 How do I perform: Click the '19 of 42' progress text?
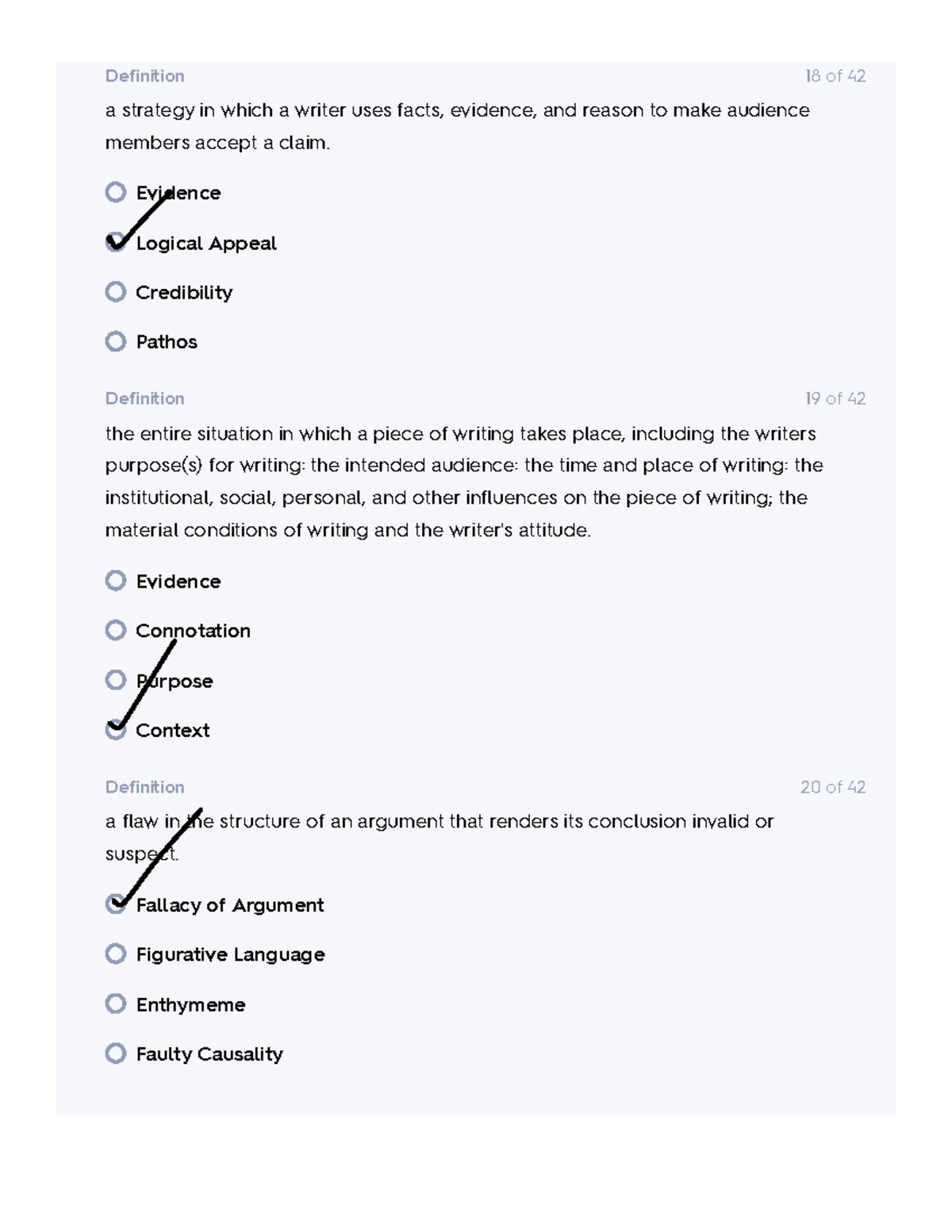tap(835, 398)
